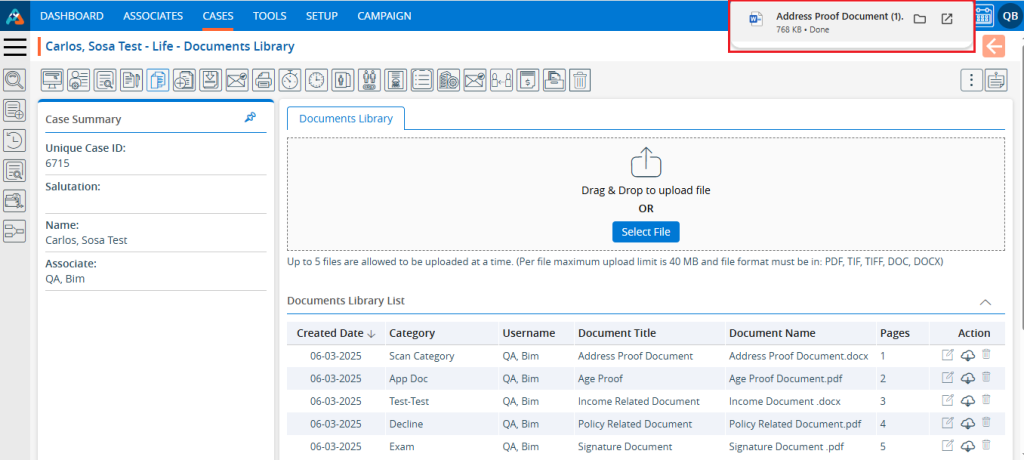Open the three-dot more options menu
This screenshot has height=460, width=1024.
pyautogui.click(x=969, y=80)
